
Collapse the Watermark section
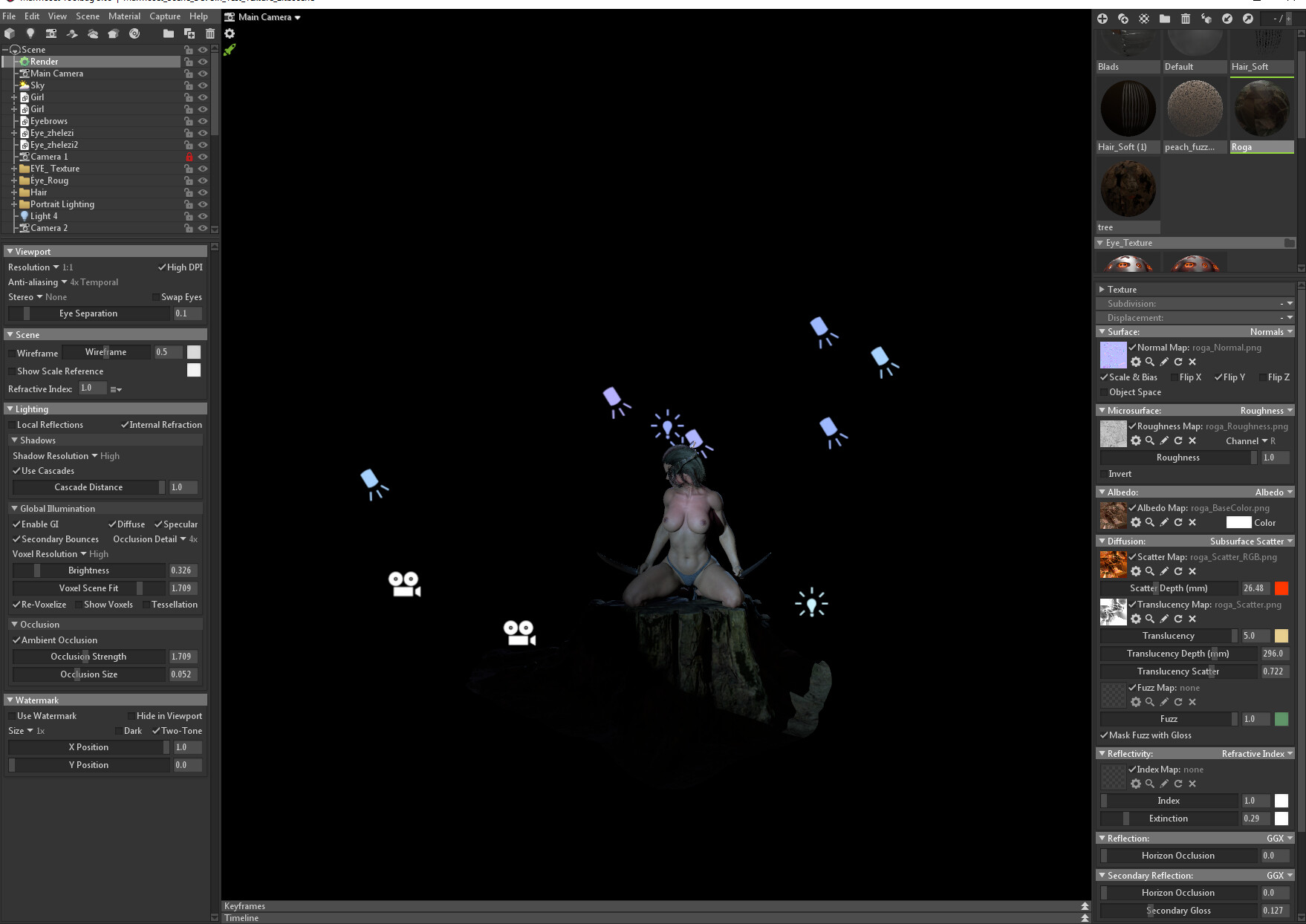coord(10,700)
